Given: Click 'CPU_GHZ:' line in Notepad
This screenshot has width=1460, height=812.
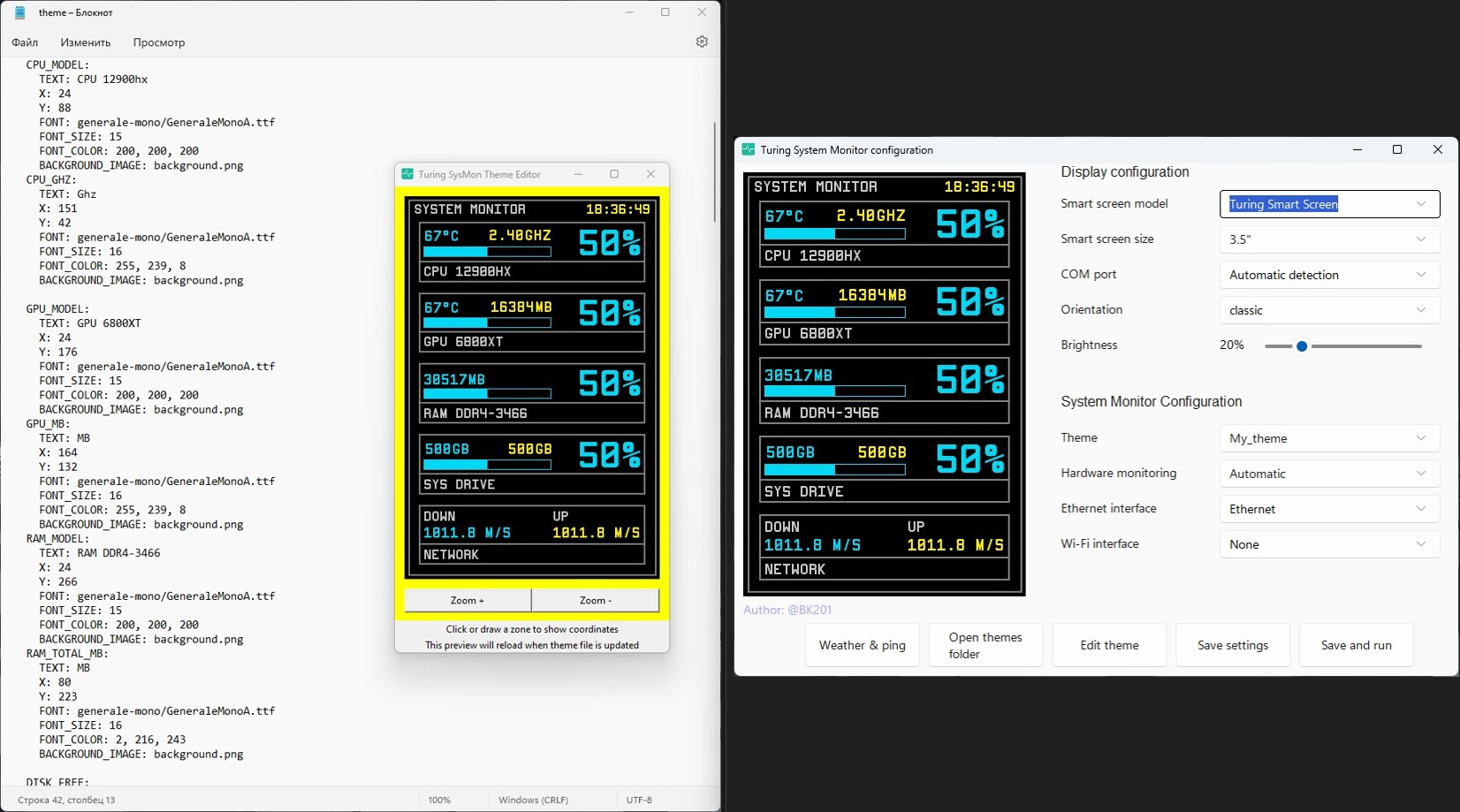Looking at the screenshot, I should click(x=51, y=179).
